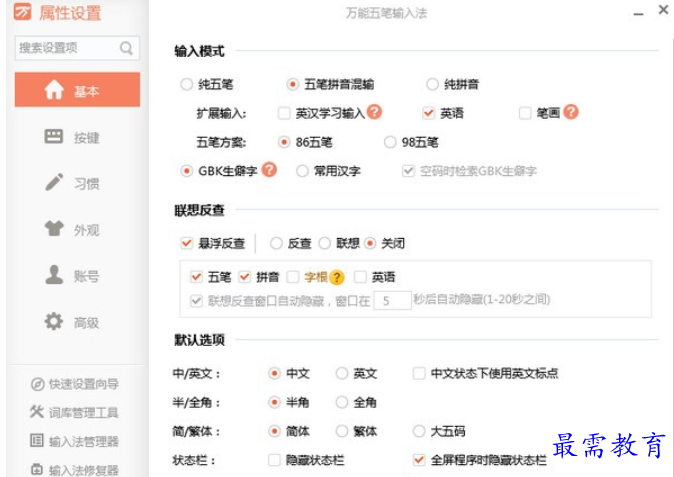
Task: Select 五笔拼音混输 input mode
Action: (292, 84)
